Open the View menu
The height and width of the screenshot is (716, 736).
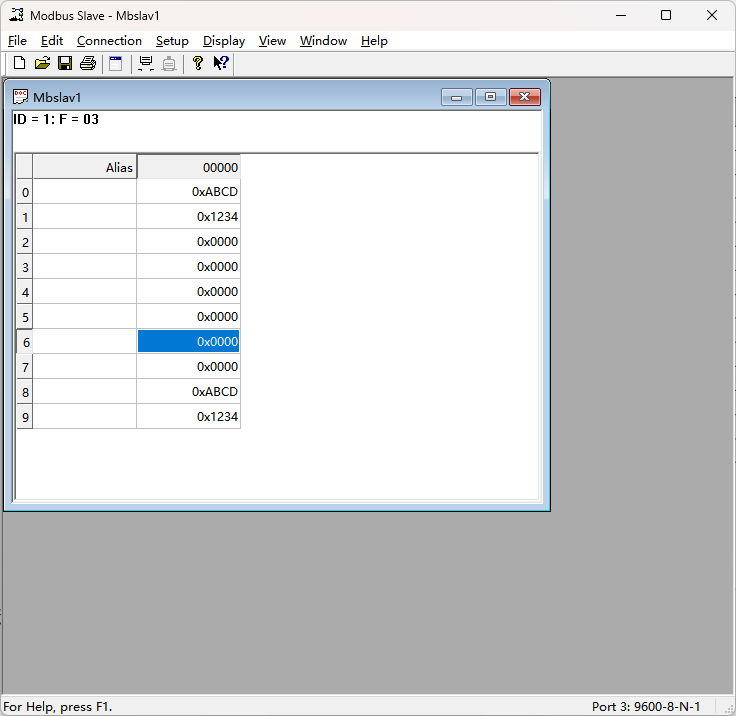pos(272,41)
